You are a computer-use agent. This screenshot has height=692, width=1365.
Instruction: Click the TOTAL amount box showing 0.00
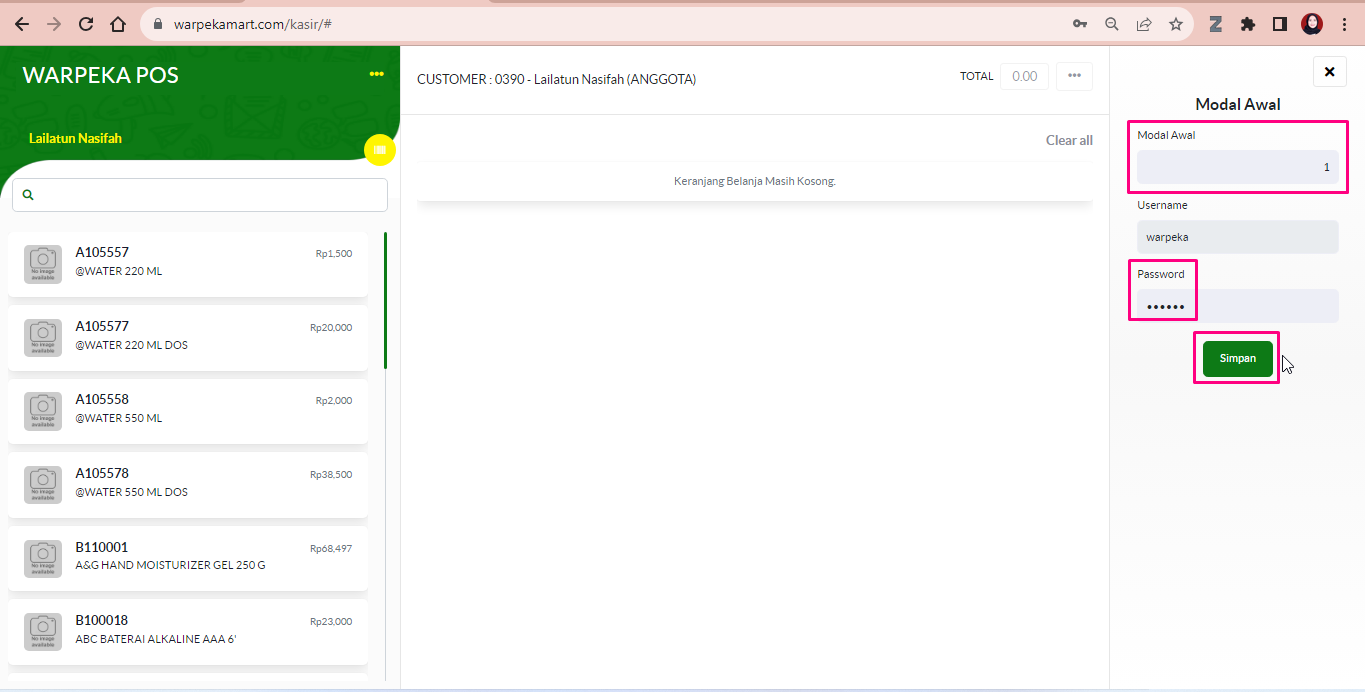(x=1025, y=76)
